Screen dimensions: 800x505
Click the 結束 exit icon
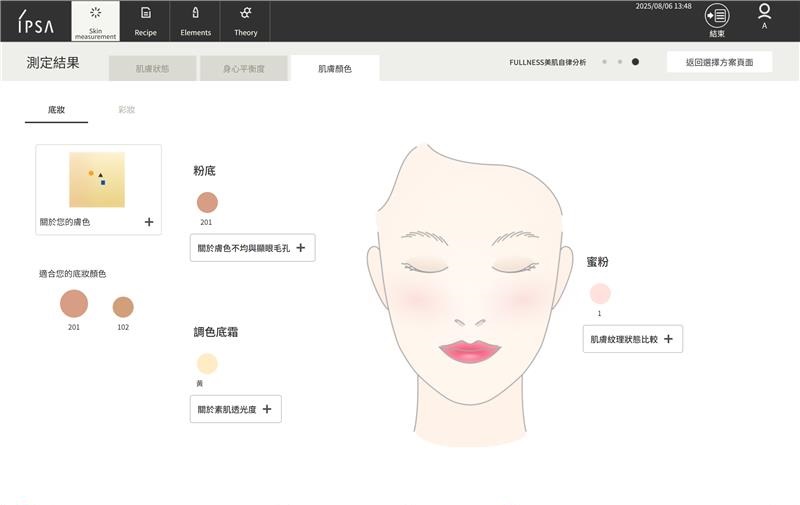717,18
